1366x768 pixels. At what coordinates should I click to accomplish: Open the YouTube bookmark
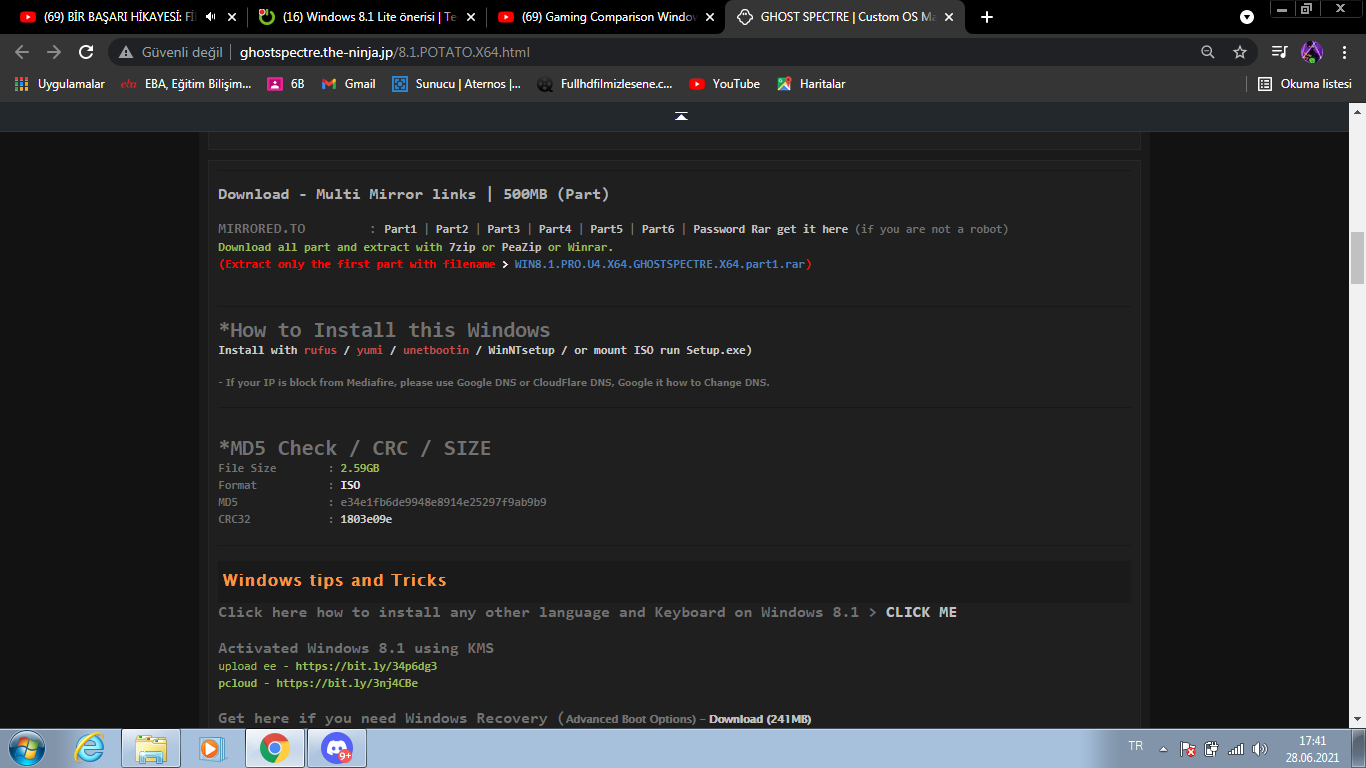(x=725, y=84)
